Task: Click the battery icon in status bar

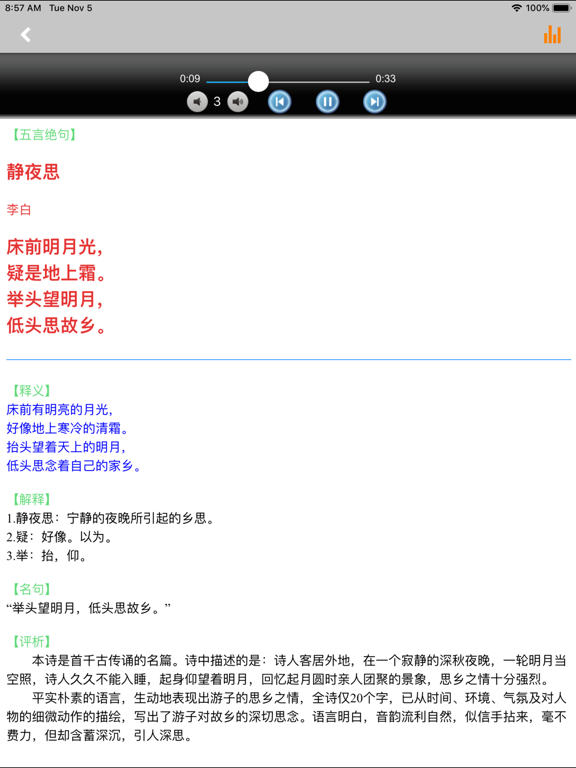Action: tap(562, 8)
